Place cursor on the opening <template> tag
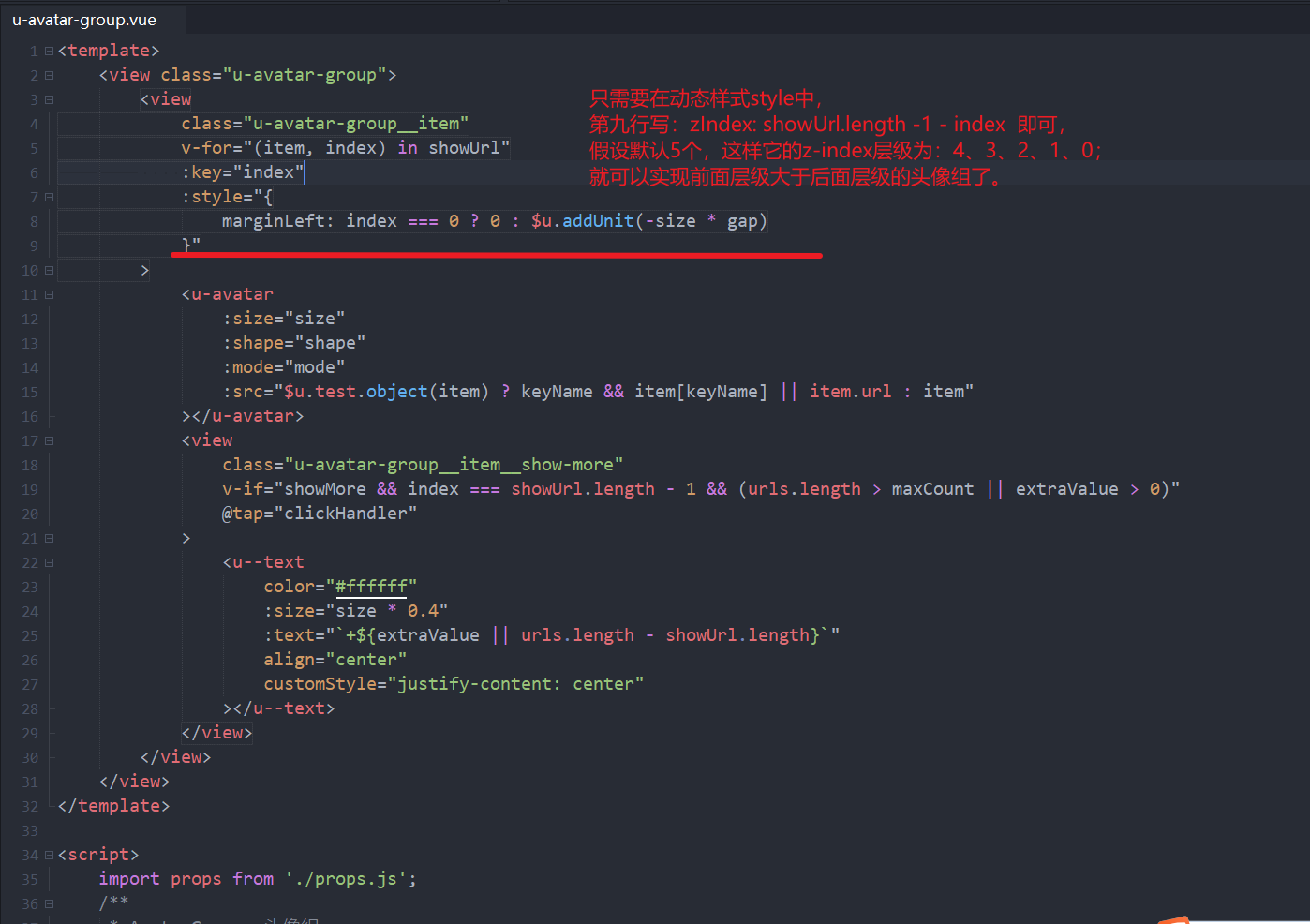Screen dimensions: 1310x924 pyautogui.click(x=109, y=51)
